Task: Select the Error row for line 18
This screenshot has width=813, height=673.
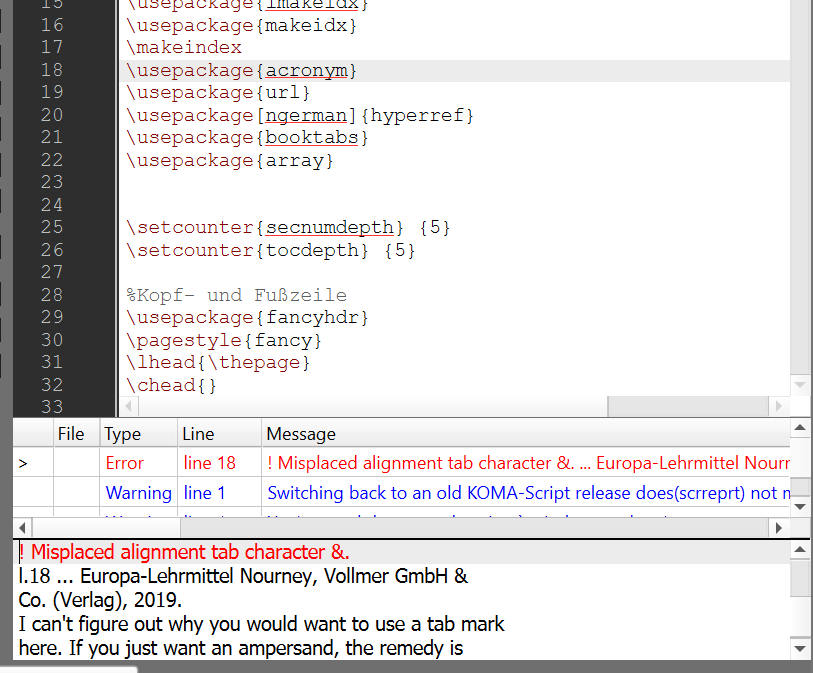Action: 400,463
